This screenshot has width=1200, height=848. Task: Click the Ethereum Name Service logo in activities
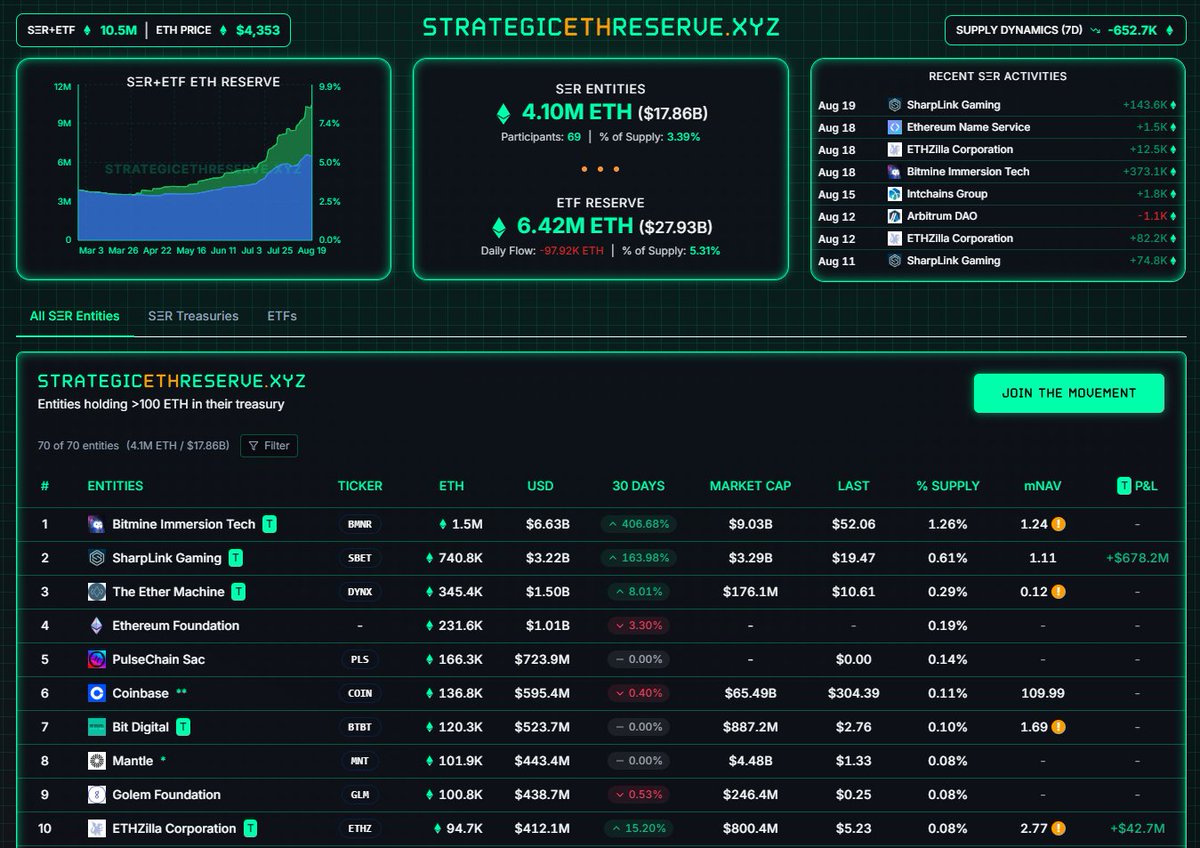click(895, 127)
